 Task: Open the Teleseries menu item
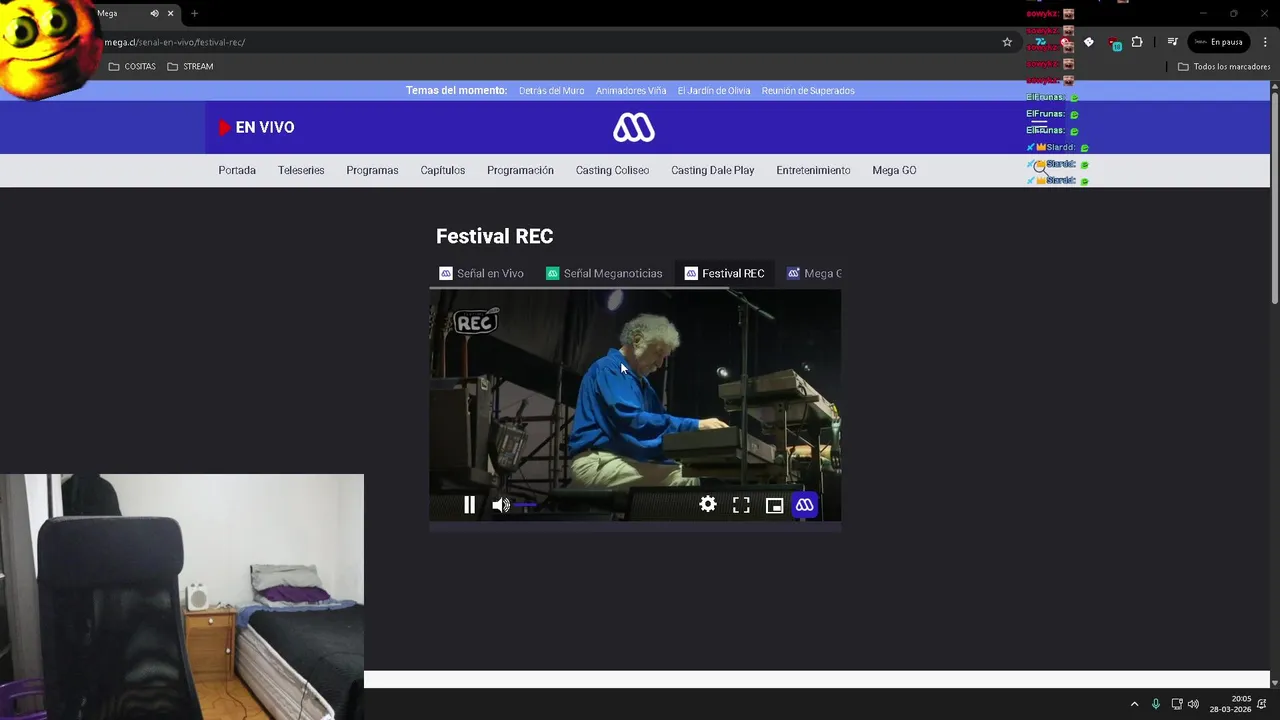point(301,170)
